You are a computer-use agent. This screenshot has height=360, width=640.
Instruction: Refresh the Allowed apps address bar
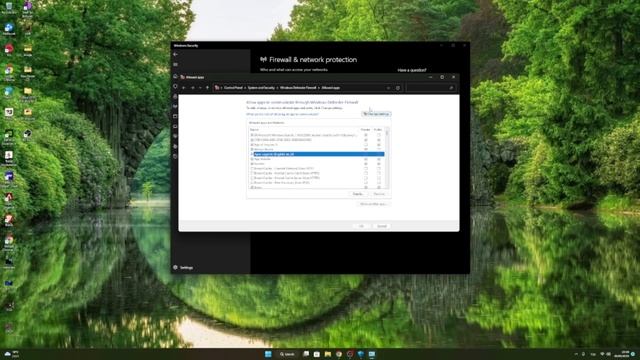point(398,88)
